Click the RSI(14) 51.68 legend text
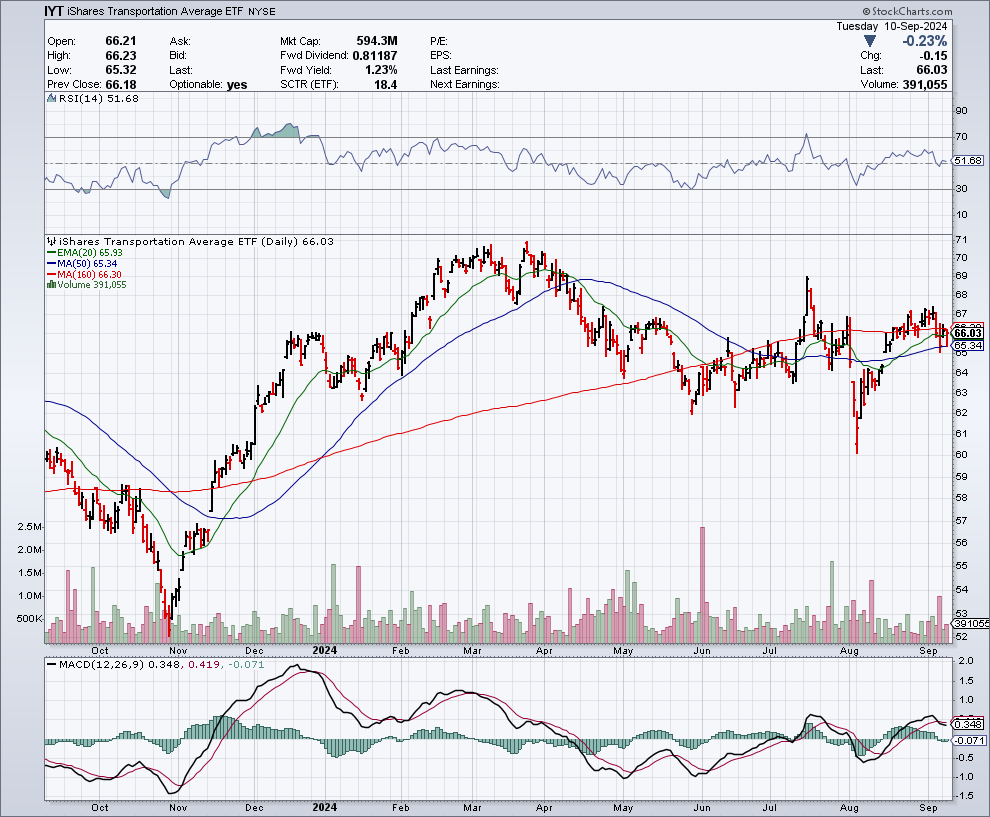The height and width of the screenshot is (817, 990). tap(98, 98)
